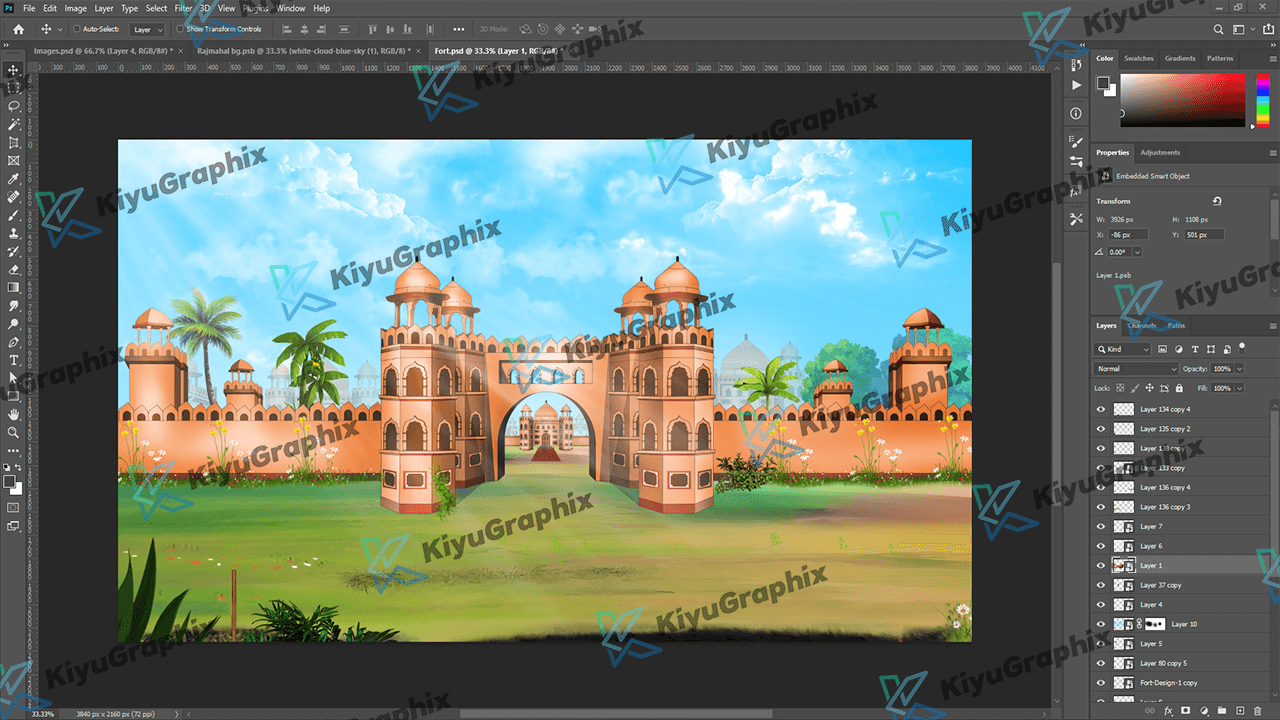Switch to the Swatches tab
The height and width of the screenshot is (720, 1280).
tap(1138, 58)
